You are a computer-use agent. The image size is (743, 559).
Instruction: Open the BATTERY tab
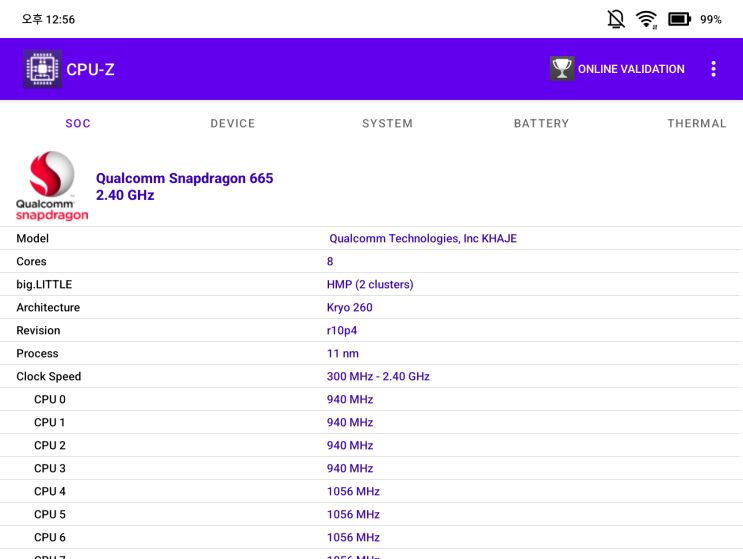coord(541,124)
